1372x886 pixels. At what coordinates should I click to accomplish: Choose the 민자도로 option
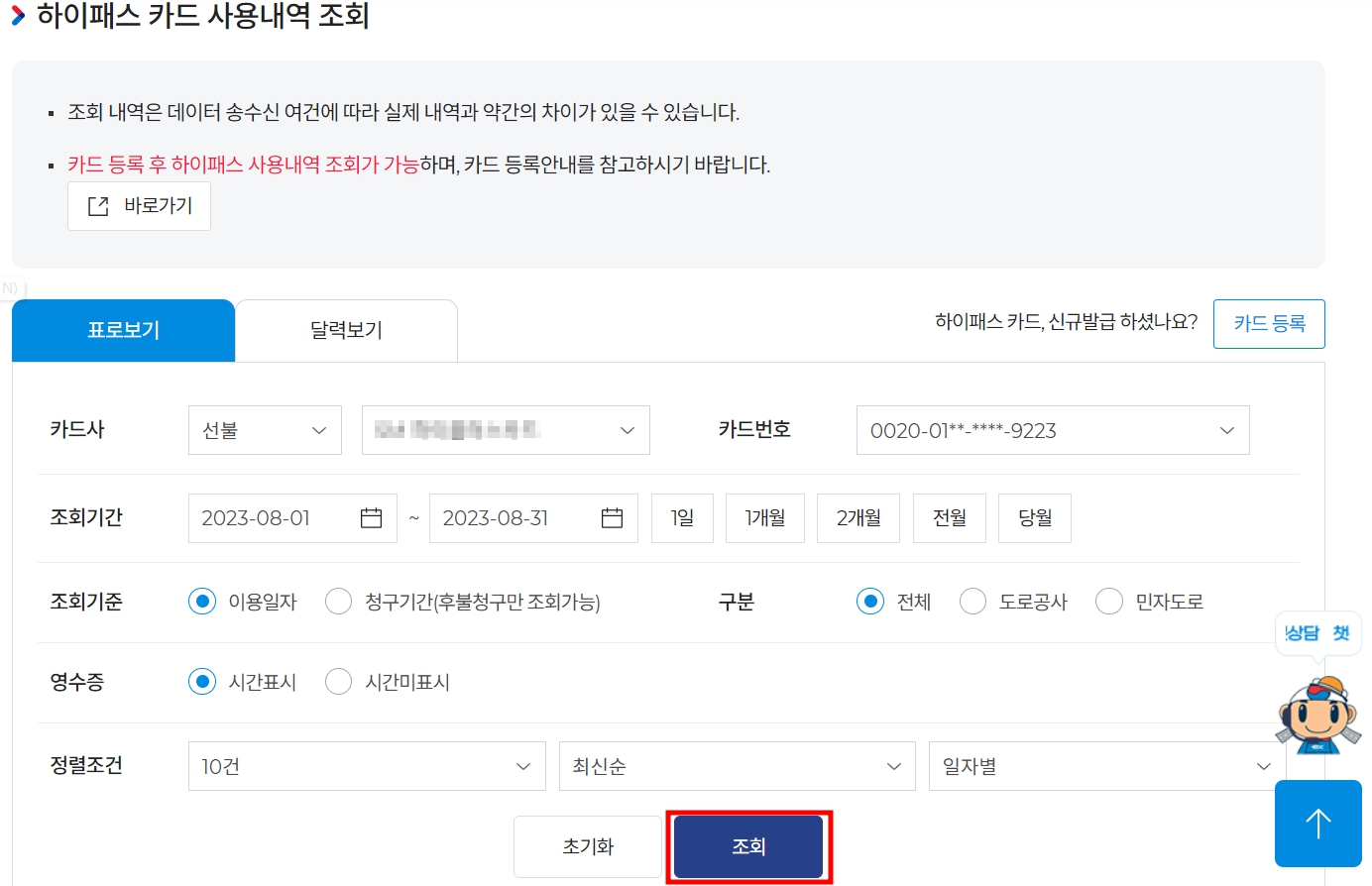click(1109, 601)
